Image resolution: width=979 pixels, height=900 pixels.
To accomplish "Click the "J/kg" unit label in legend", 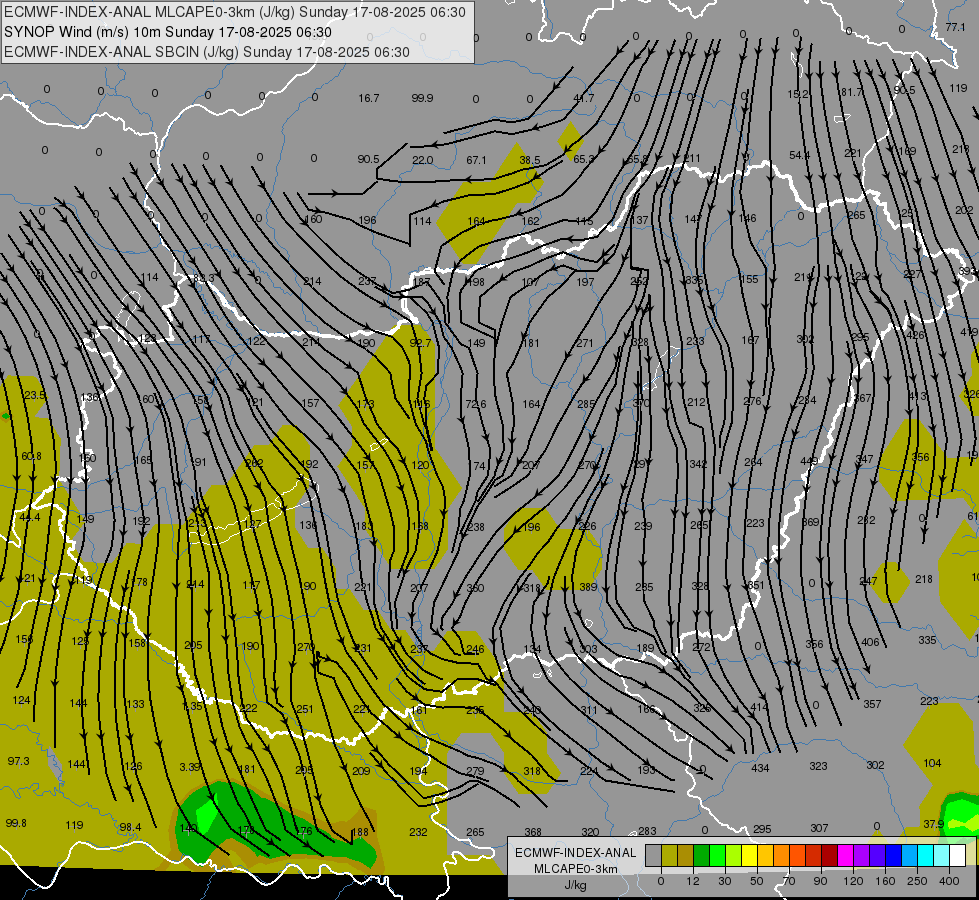I will click(576, 885).
